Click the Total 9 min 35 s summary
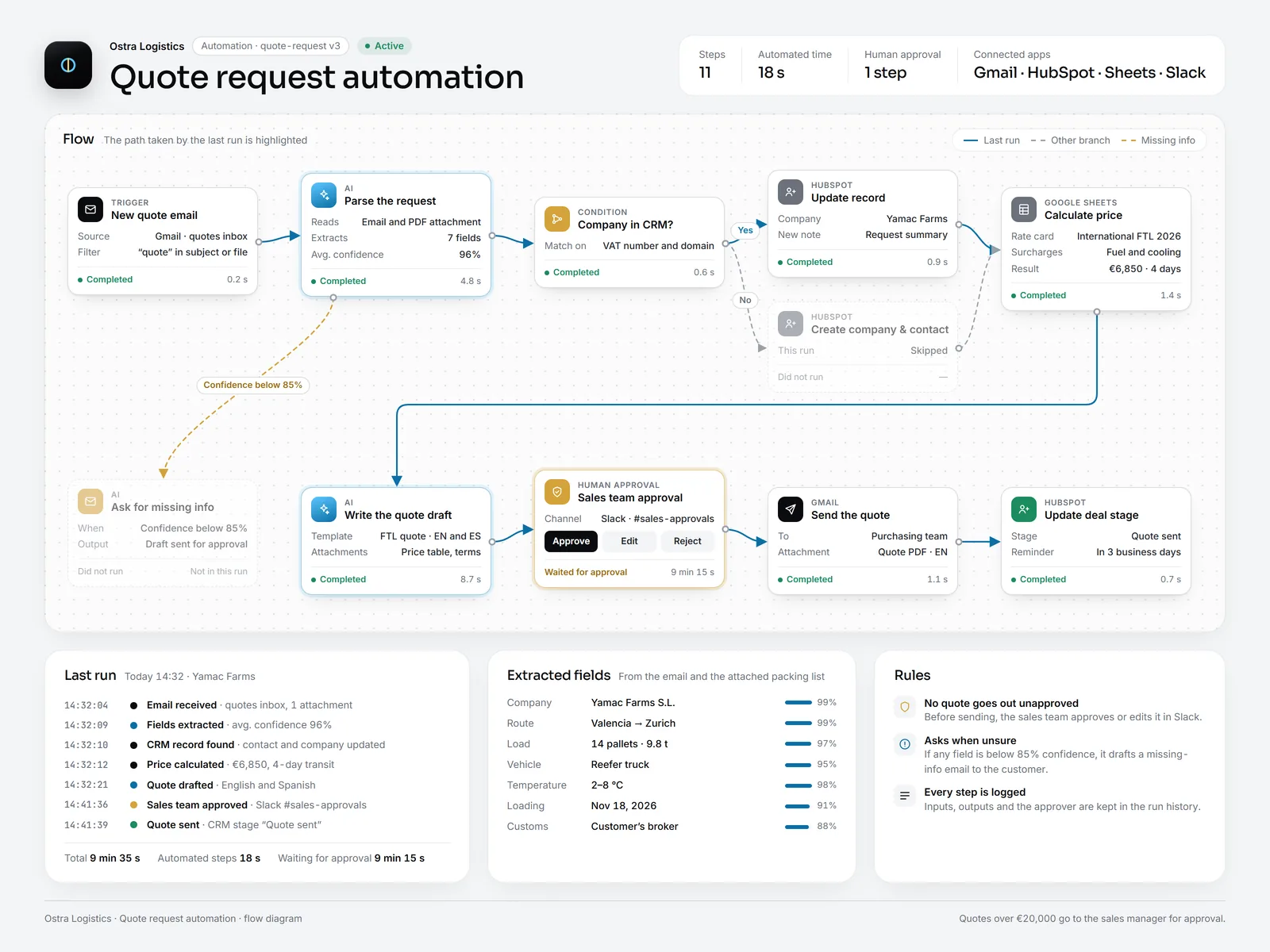 [x=102, y=858]
